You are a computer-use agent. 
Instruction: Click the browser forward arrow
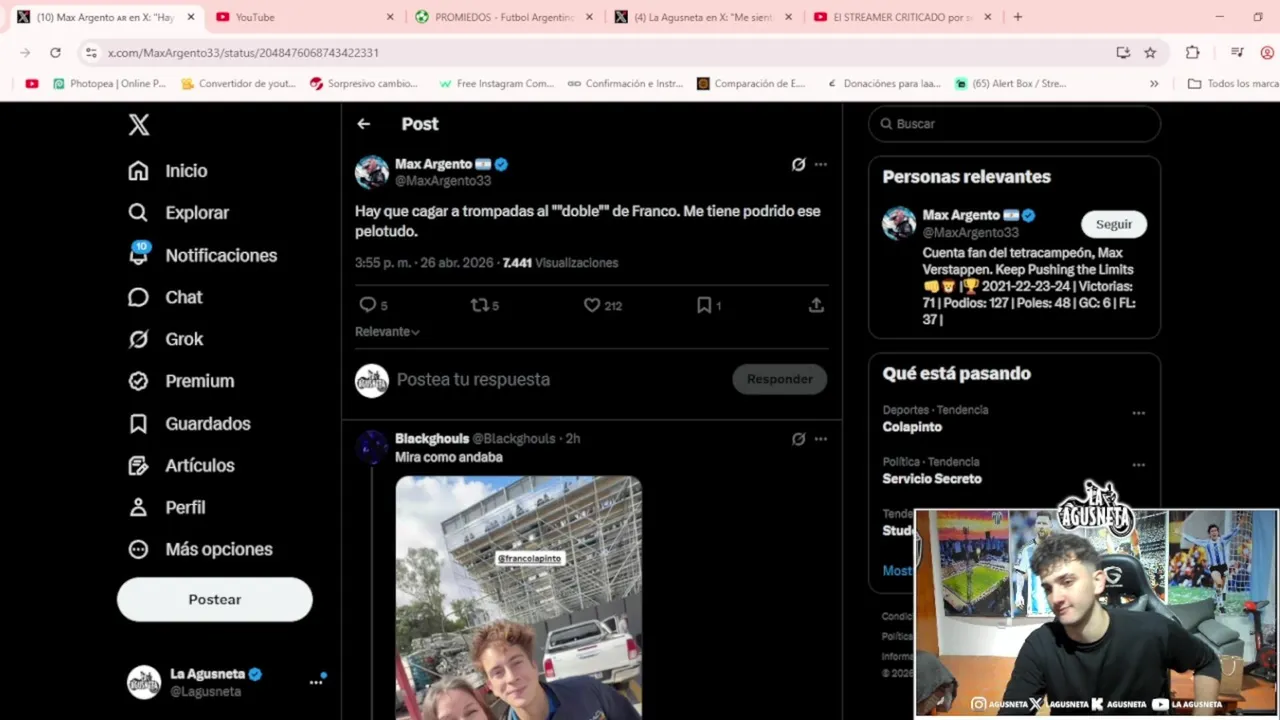pyautogui.click(x=25, y=53)
